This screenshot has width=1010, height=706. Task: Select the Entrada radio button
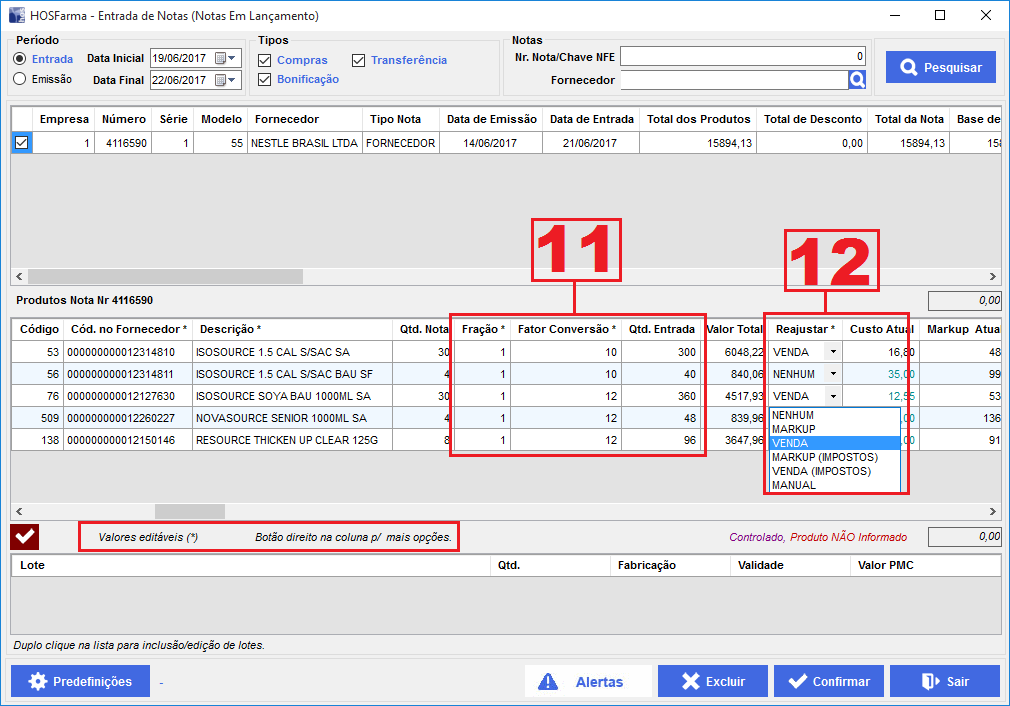[x=20, y=59]
